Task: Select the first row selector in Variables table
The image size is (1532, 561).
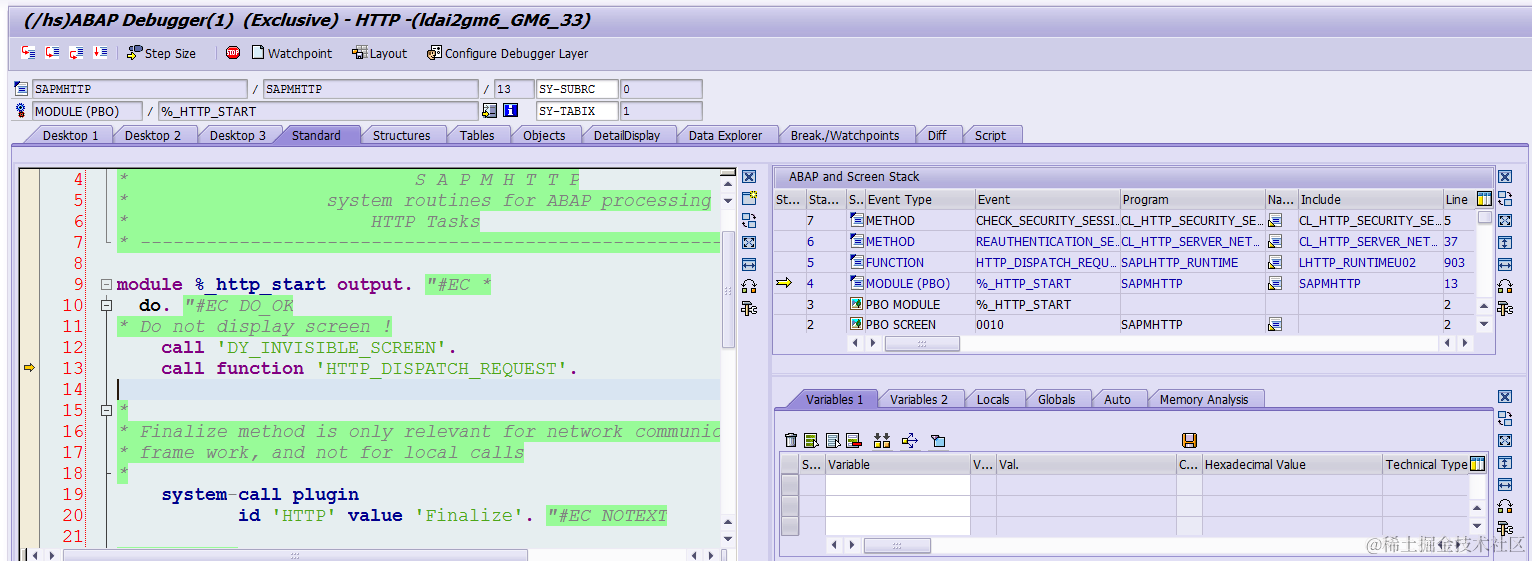Action: tap(790, 484)
